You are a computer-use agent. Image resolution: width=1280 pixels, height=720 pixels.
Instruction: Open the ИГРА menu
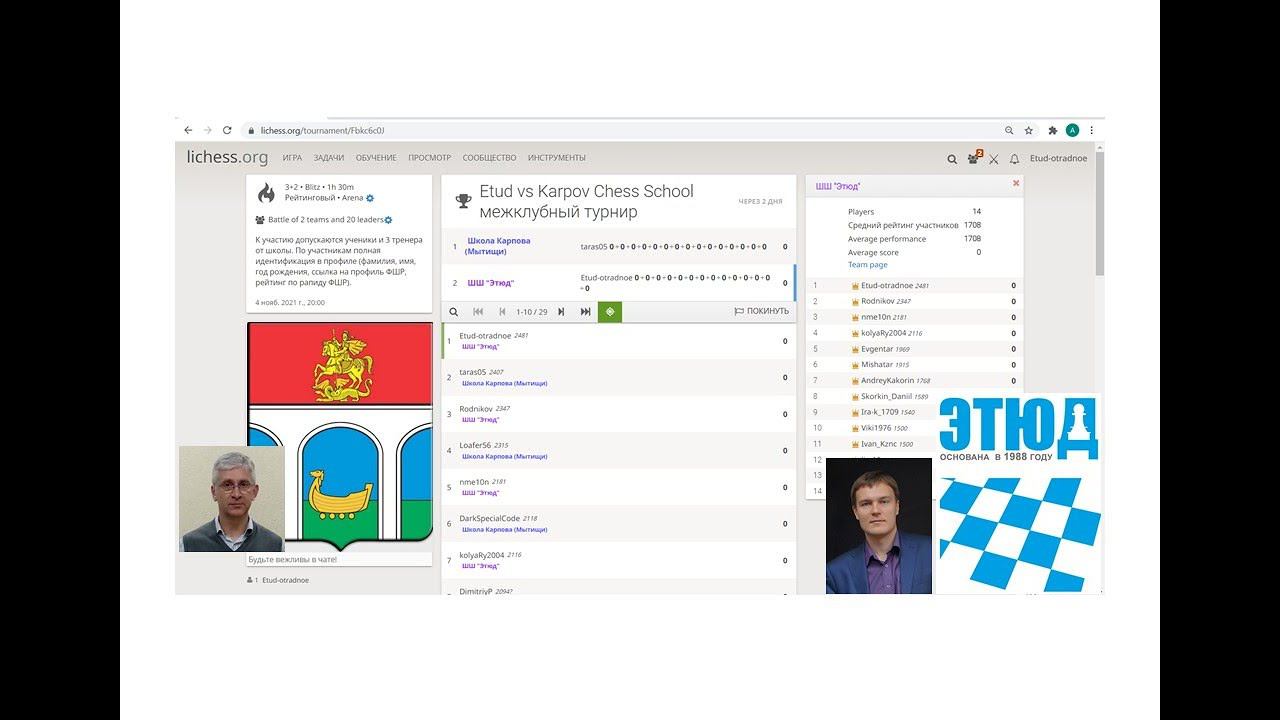pos(292,158)
